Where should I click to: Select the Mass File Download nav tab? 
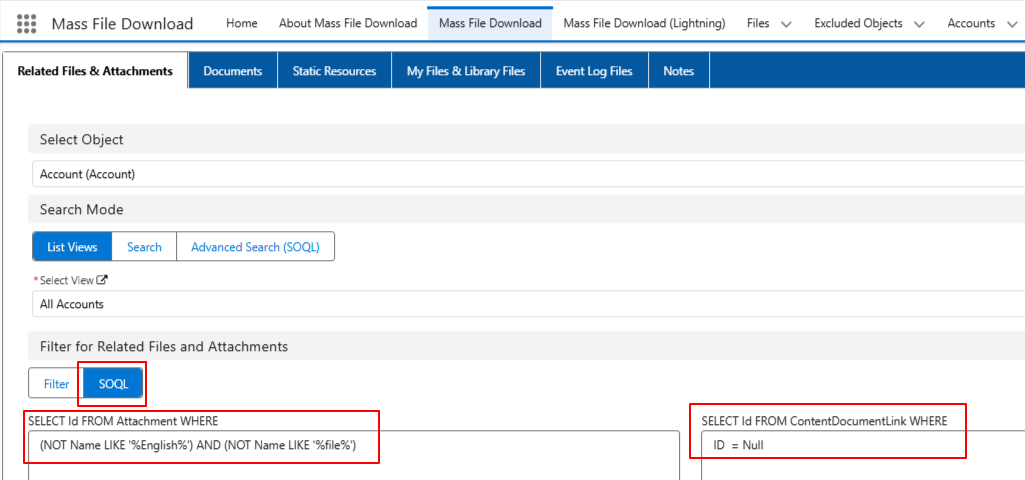[x=490, y=24]
